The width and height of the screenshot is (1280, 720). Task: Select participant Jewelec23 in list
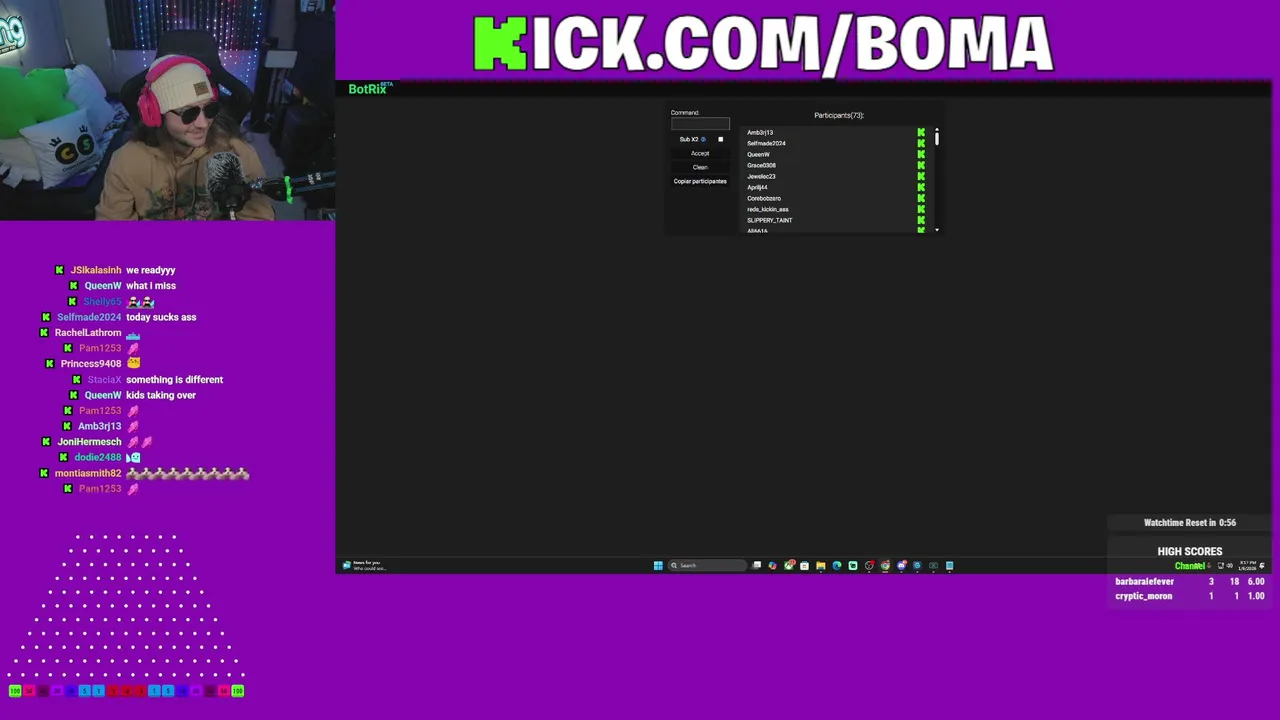tap(761, 176)
